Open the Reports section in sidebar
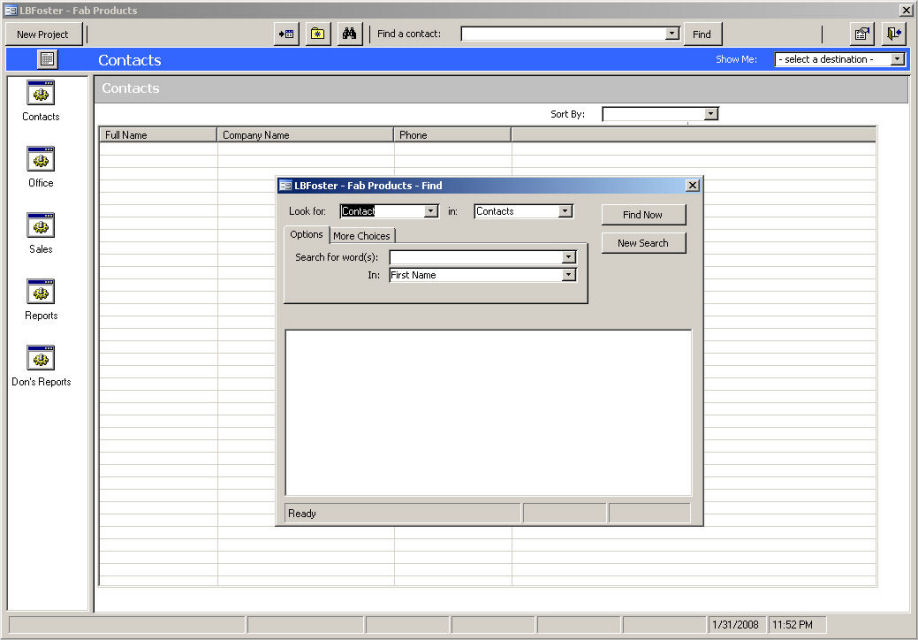The image size is (918, 640). pos(41,299)
